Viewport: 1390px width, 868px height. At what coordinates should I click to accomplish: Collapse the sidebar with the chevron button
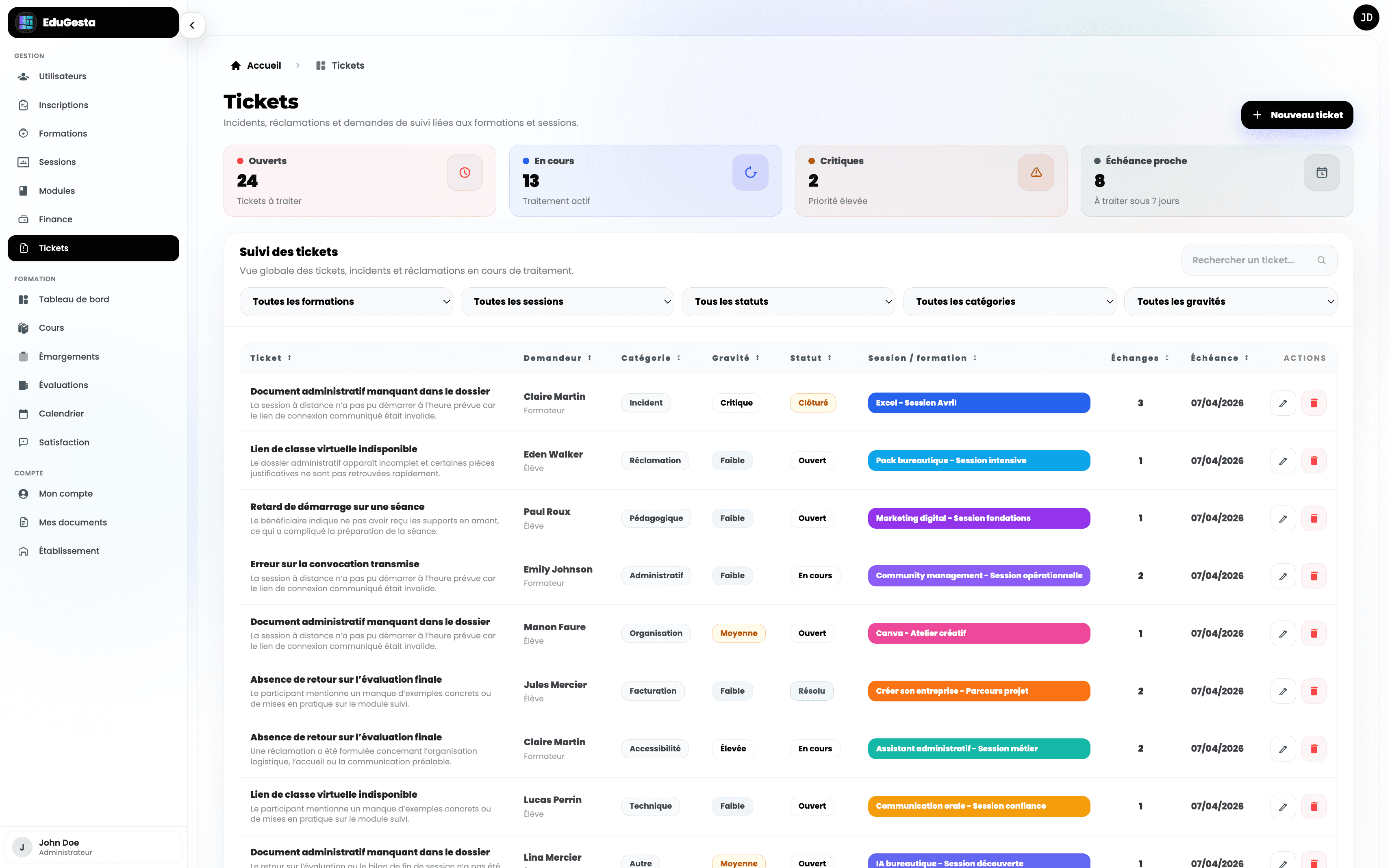(x=192, y=25)
